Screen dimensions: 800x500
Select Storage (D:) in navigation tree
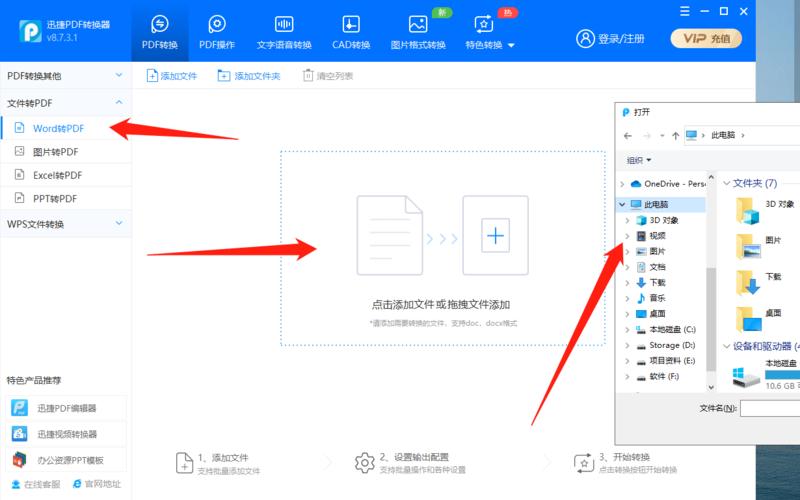[x=672, y=345]
